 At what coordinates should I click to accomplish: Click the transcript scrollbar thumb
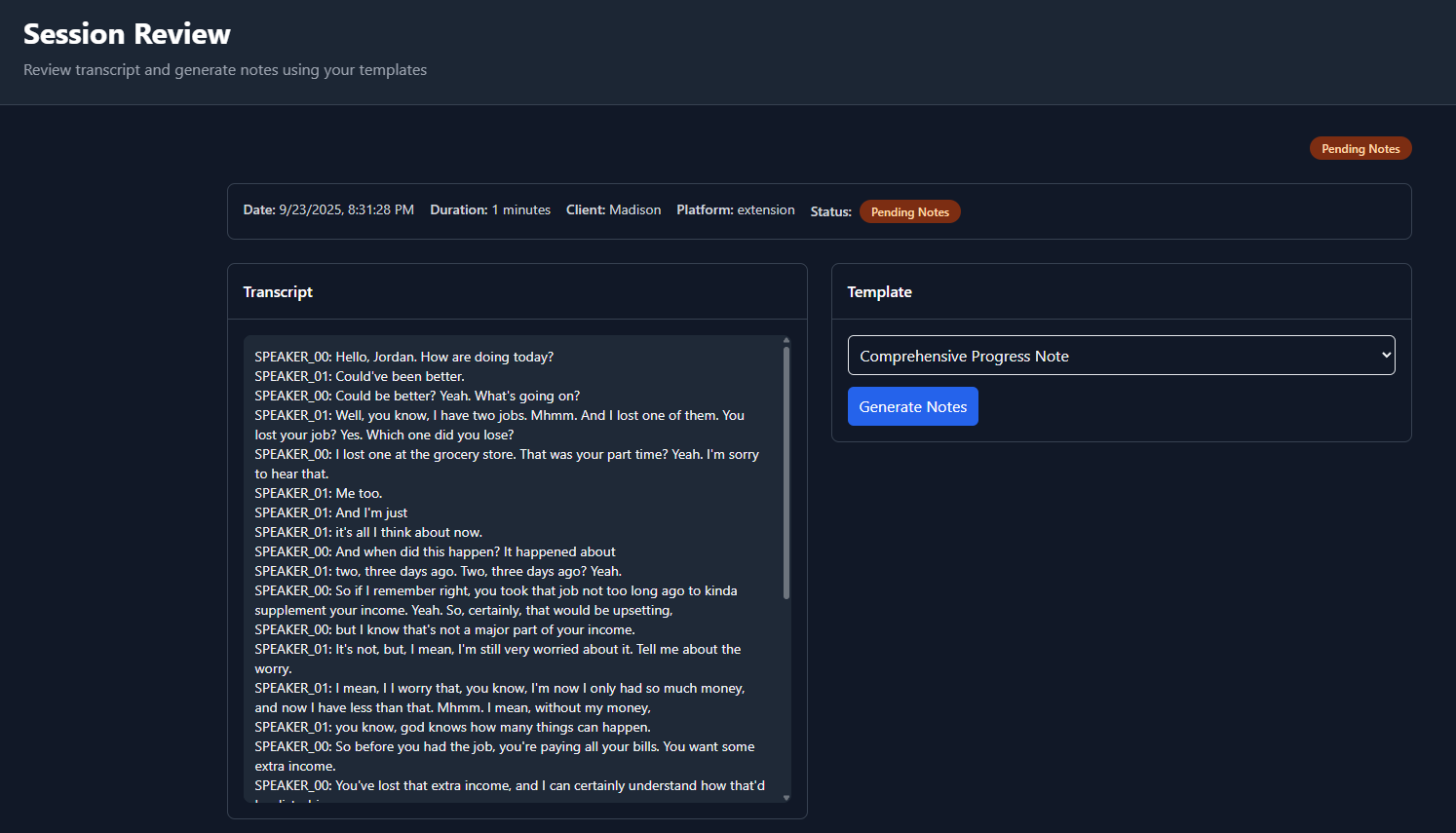(786, 473)
